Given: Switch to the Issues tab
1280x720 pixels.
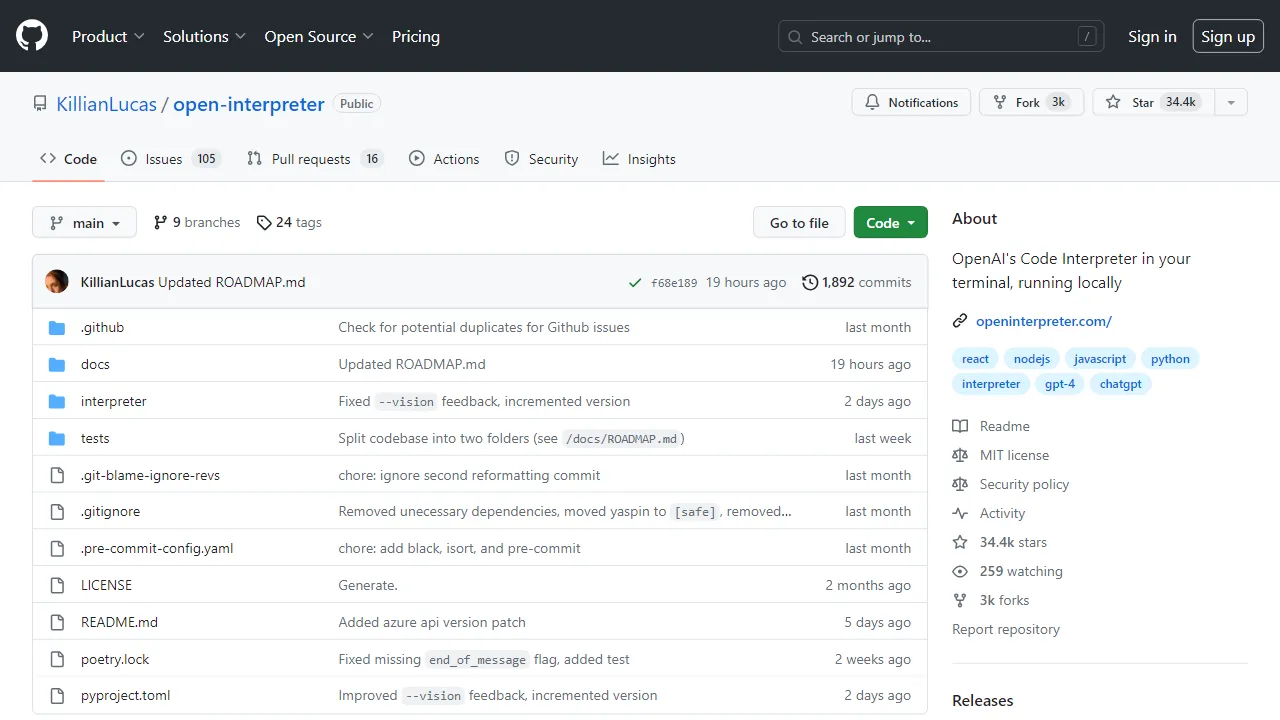Looking at the screenshot, I should point(170,159).
